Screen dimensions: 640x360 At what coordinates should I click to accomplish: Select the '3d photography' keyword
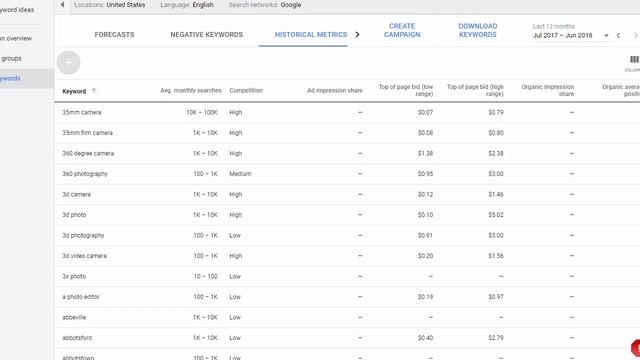pyautogui.click(x=83, y=236)
